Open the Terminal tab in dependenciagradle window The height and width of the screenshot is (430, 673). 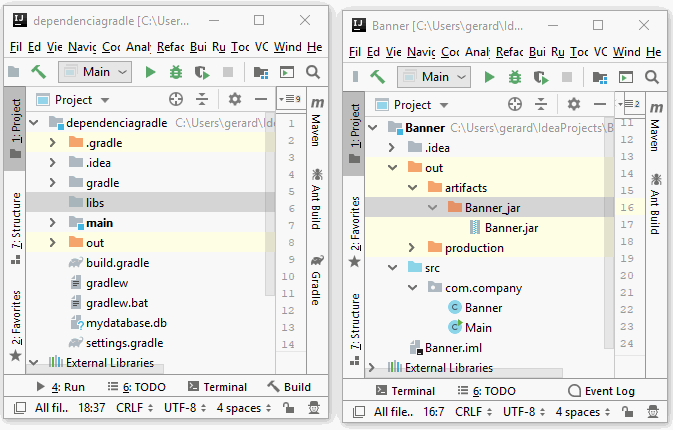coord(216,387)
